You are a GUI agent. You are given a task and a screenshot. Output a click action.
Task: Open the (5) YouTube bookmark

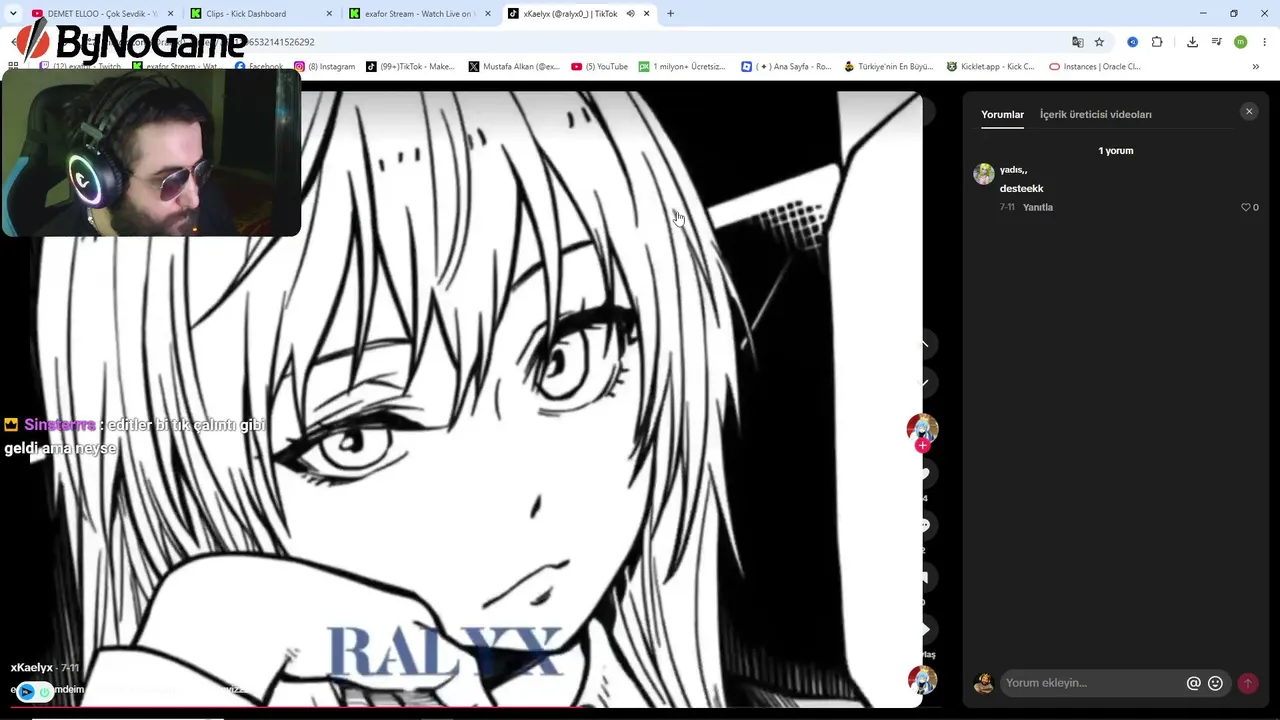(600, 67)
